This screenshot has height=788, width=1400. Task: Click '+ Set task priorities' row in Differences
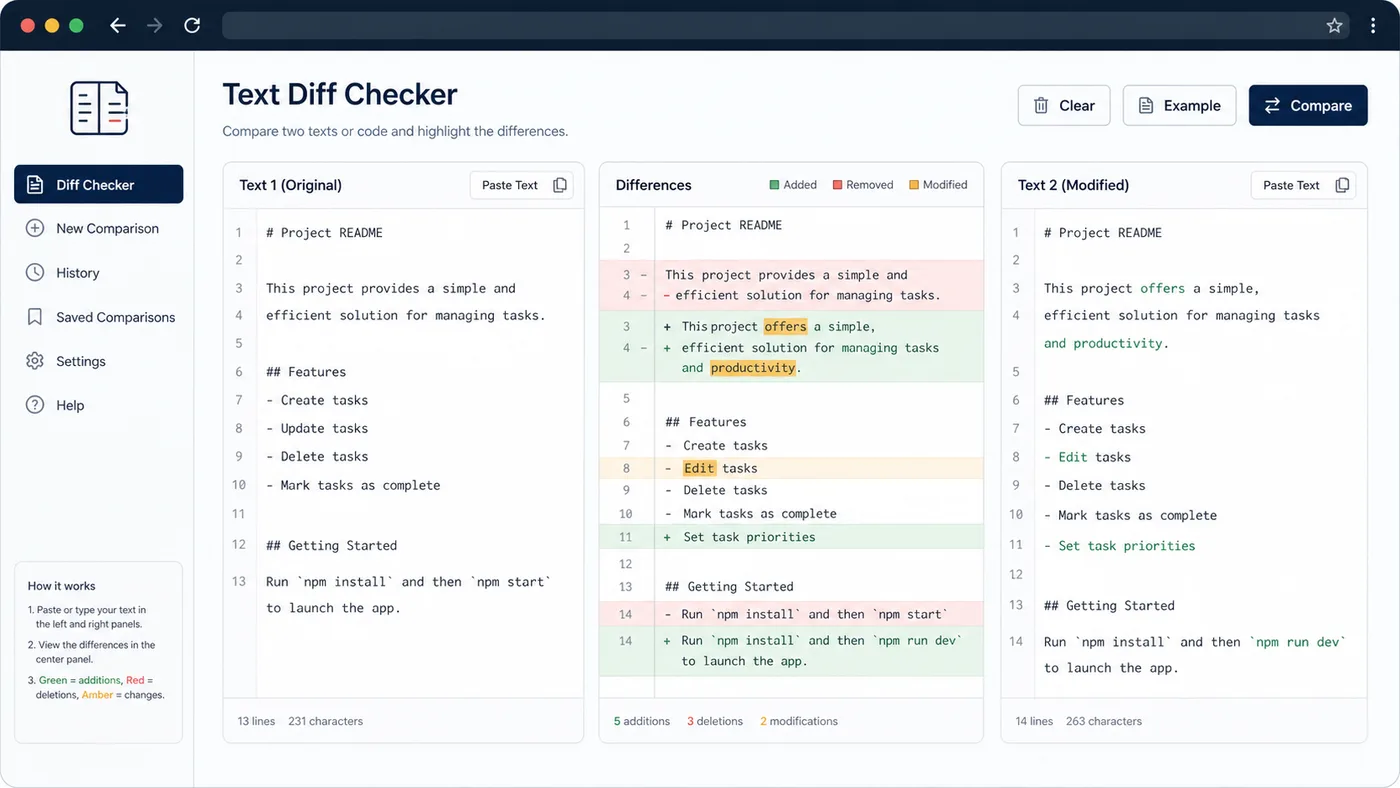coord(791,537)
